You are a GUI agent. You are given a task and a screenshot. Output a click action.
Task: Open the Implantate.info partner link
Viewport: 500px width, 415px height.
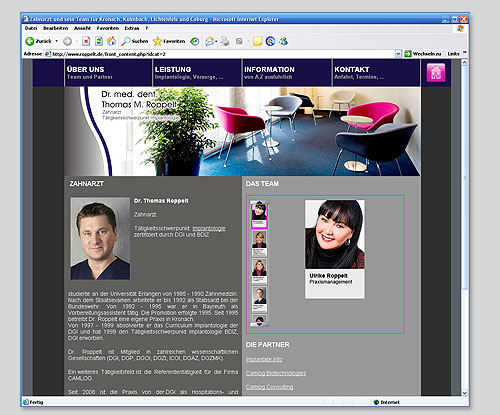coord(264,359)
